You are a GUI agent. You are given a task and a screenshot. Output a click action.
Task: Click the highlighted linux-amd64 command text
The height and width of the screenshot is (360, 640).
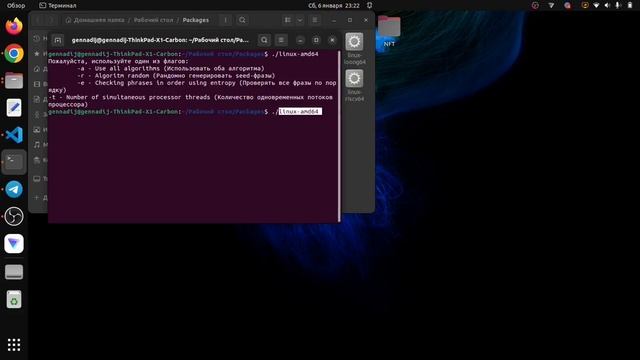300,111
